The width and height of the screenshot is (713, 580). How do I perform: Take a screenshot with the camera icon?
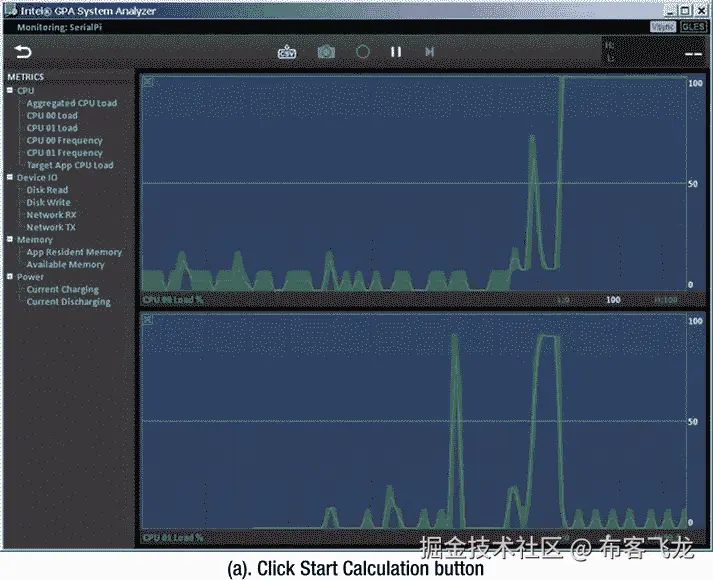click(x=326, y=52)
